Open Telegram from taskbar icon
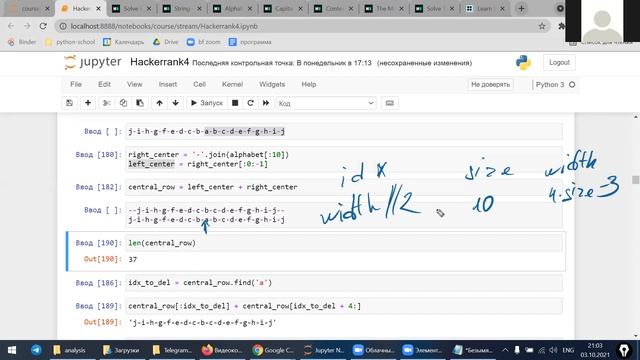640x360 pixels. tap(36, 350)
